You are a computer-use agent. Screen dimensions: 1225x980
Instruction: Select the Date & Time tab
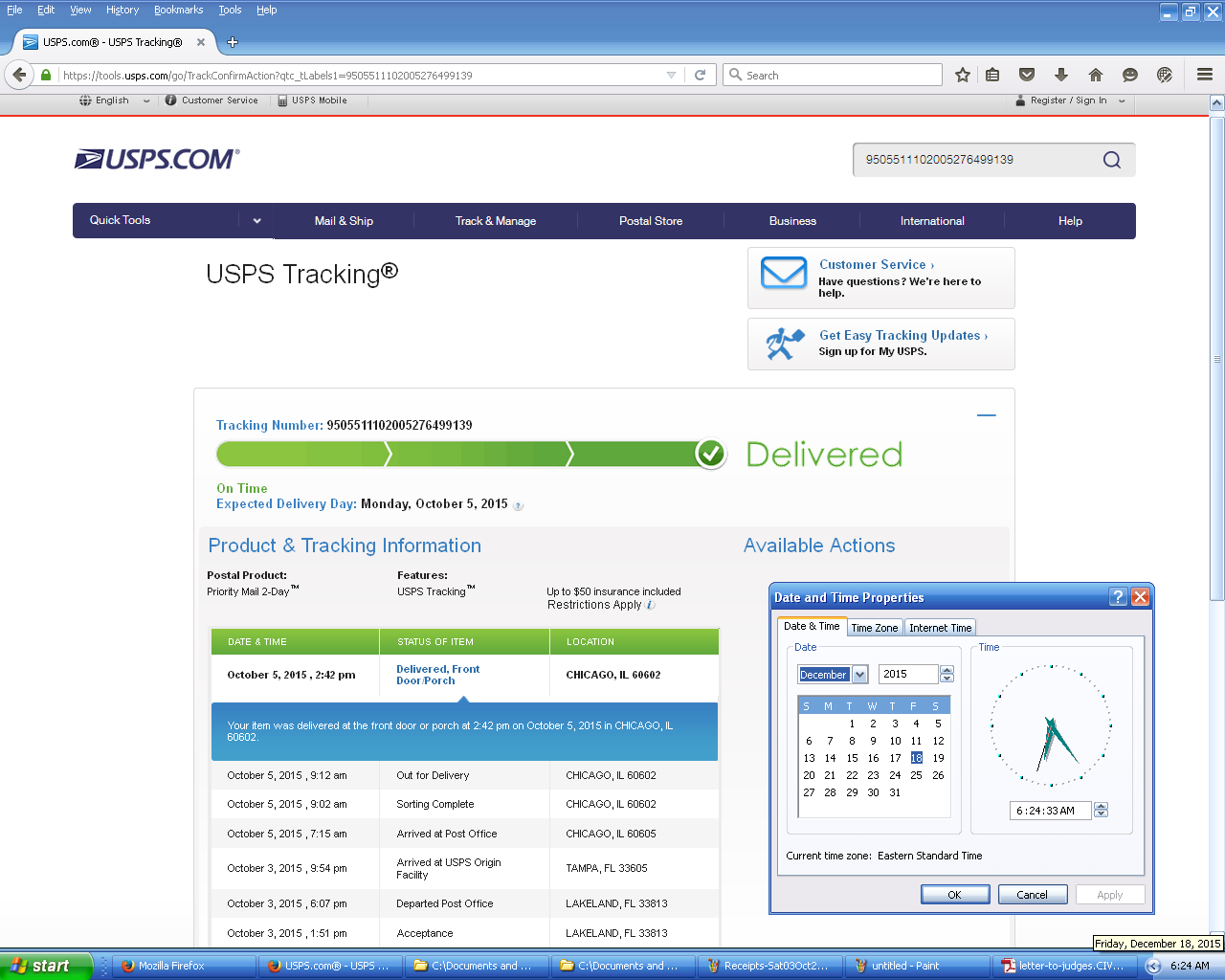[812, 626]
